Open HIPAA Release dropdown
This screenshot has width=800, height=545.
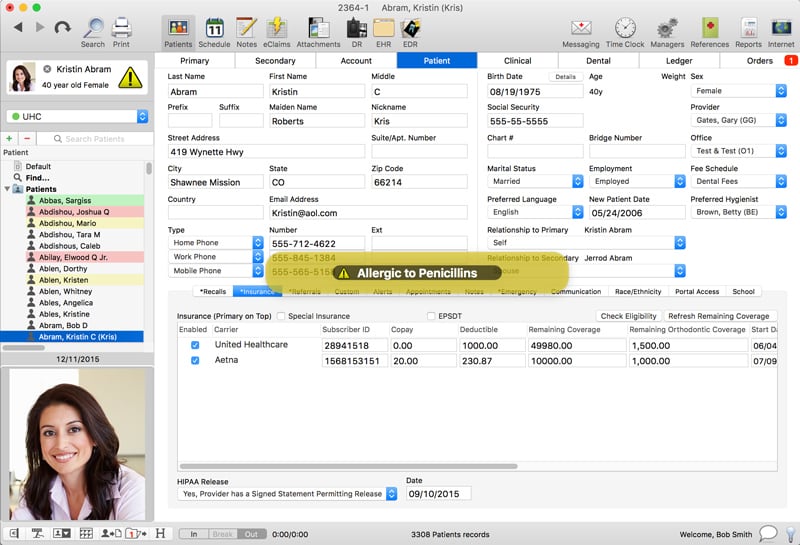[x=287, y=493]
